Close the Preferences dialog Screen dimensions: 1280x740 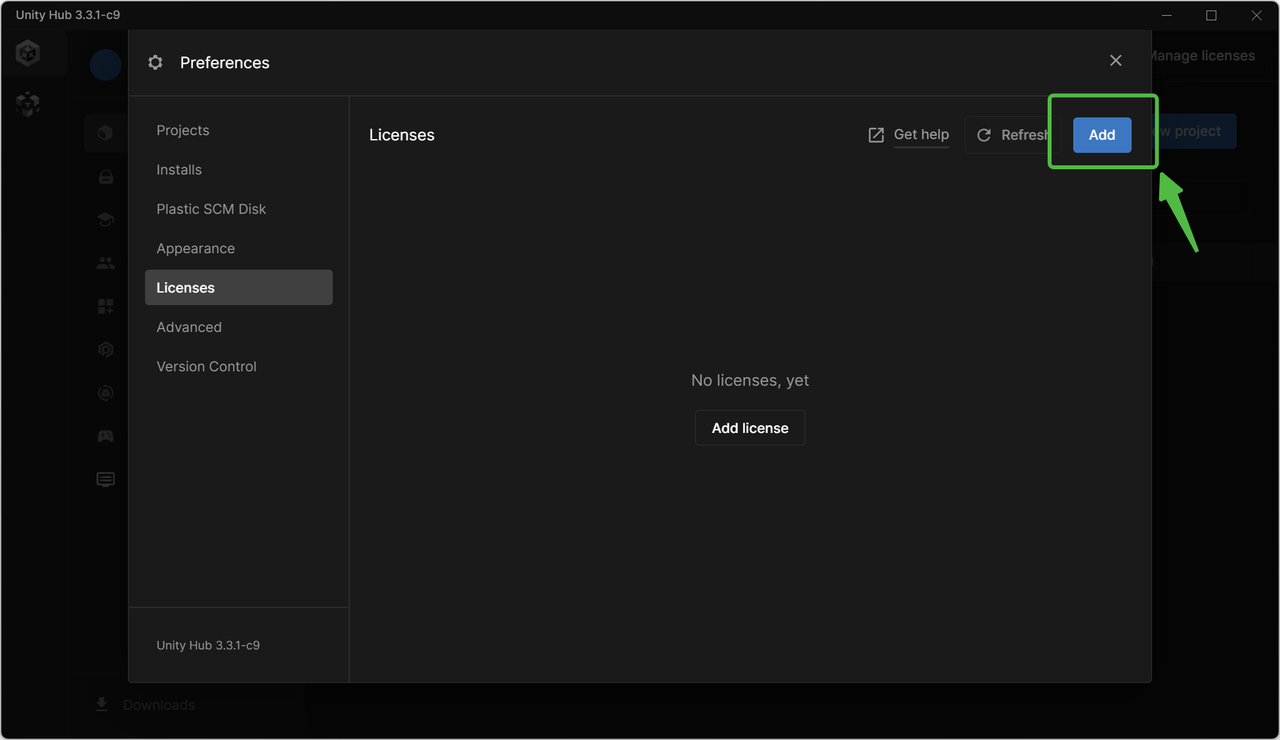point(1116,61)
